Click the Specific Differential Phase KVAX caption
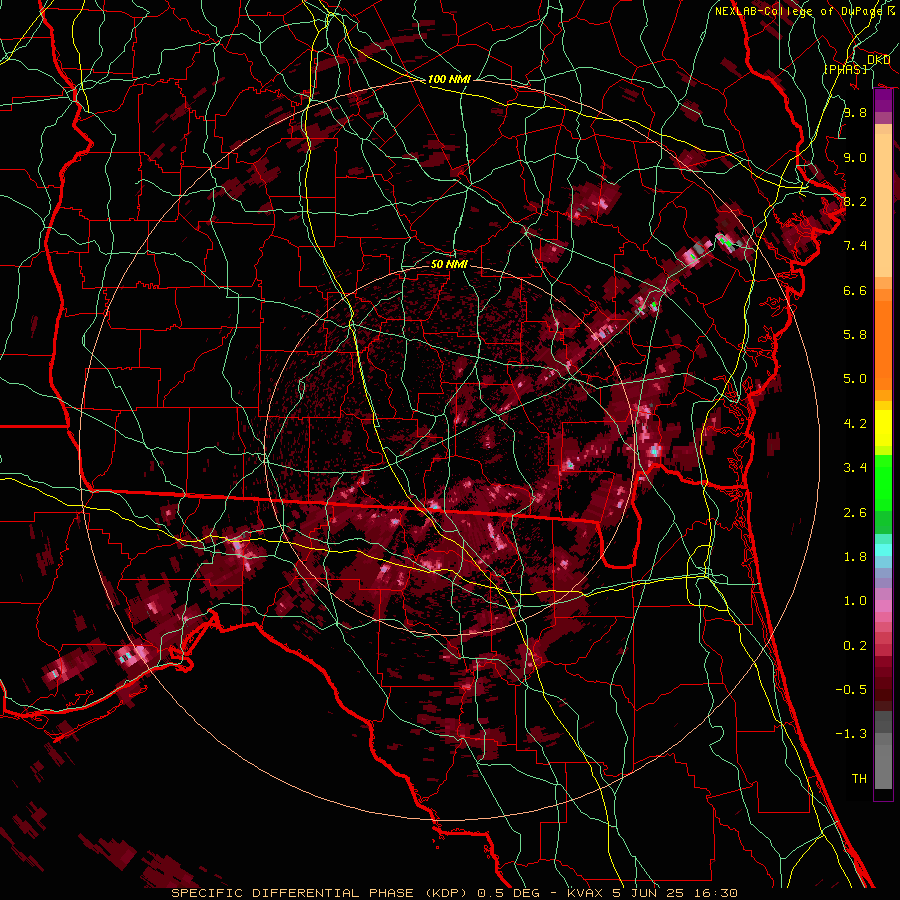900x900 pixels. click(x=454, y=893)
